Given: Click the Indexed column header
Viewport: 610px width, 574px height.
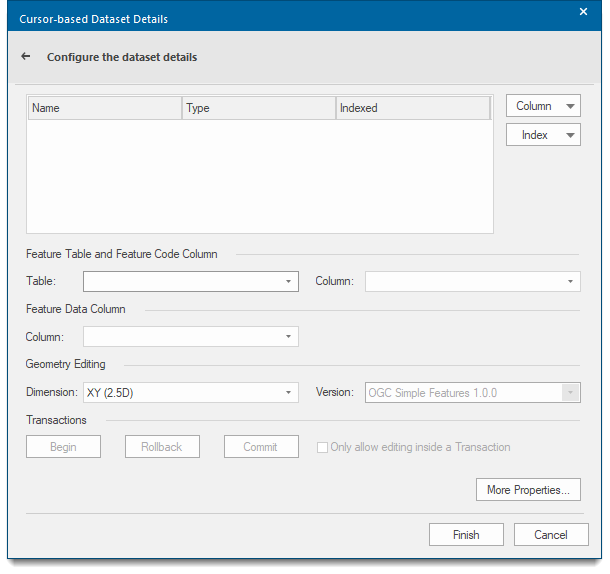Looking at the screenshot, I should [x=411, y=108].
